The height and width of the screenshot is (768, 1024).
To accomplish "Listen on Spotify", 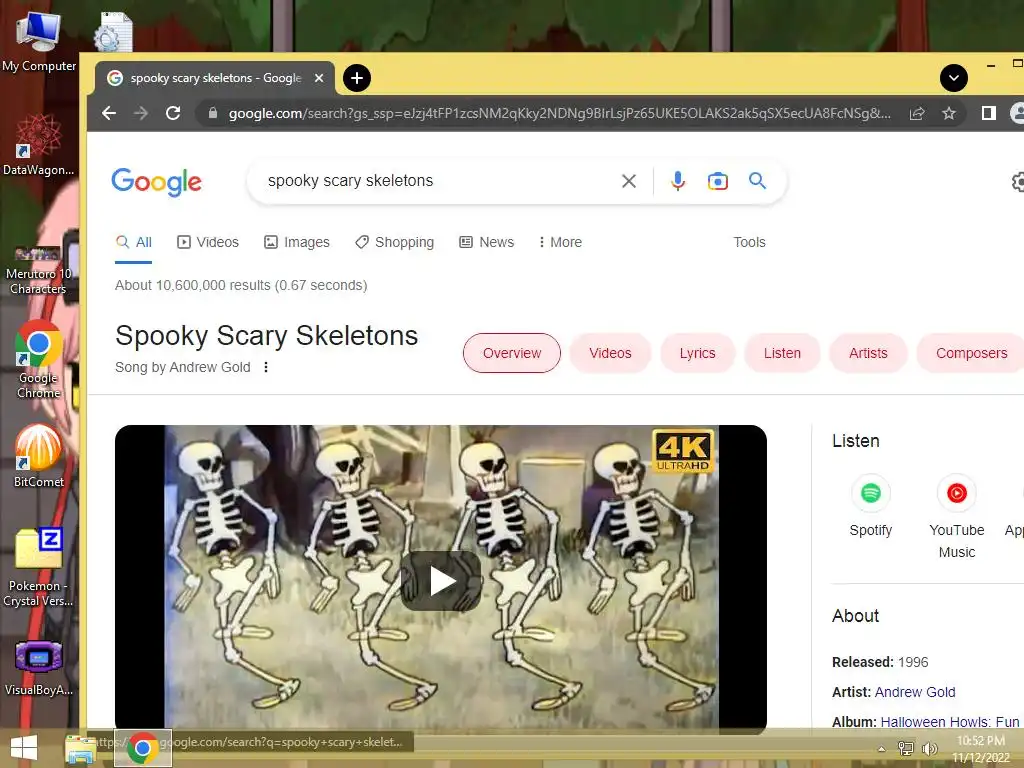I will click(x=871, y=506).
